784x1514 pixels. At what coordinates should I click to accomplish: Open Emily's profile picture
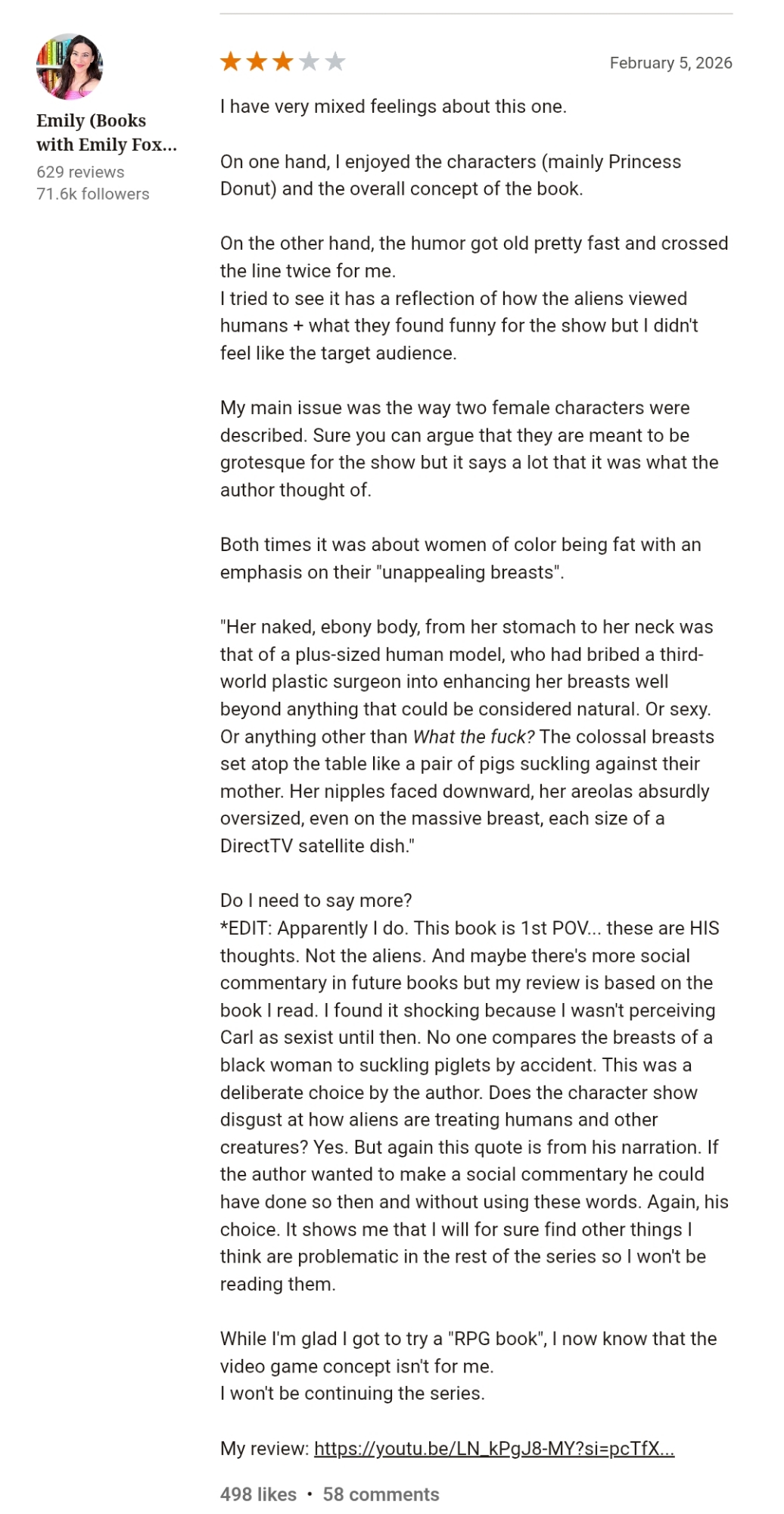[70, 67]
